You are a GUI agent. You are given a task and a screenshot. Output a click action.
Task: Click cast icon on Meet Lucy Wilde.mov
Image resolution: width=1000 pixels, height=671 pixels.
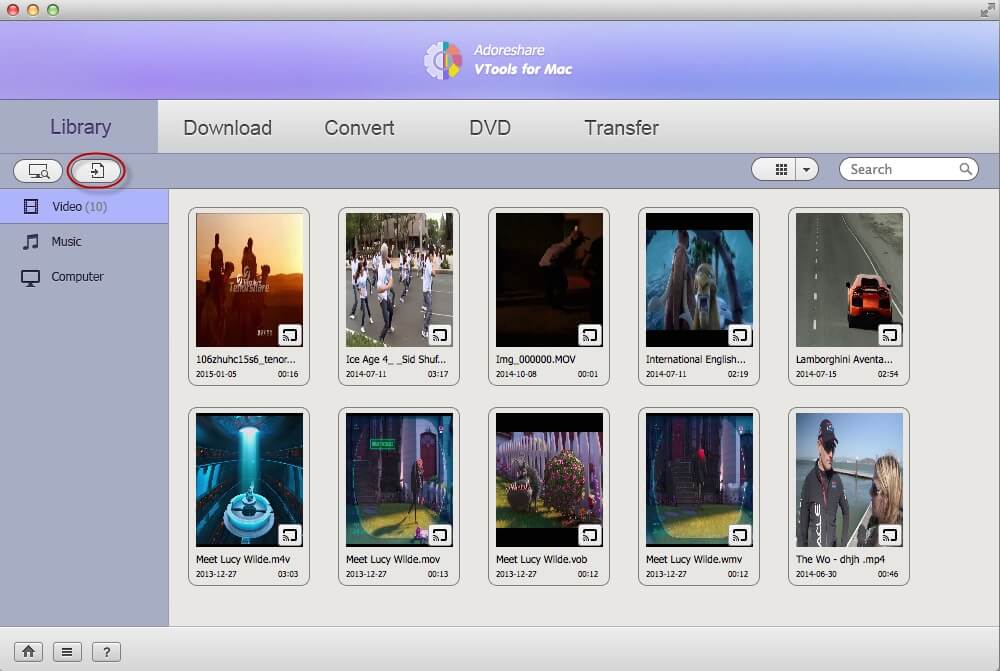click(440, 535)
